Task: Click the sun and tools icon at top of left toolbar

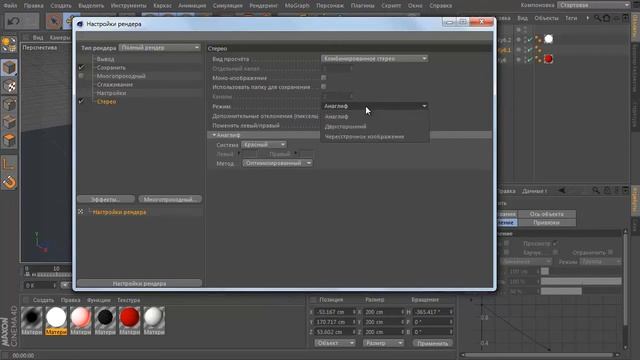Action: tap(9, 44)
